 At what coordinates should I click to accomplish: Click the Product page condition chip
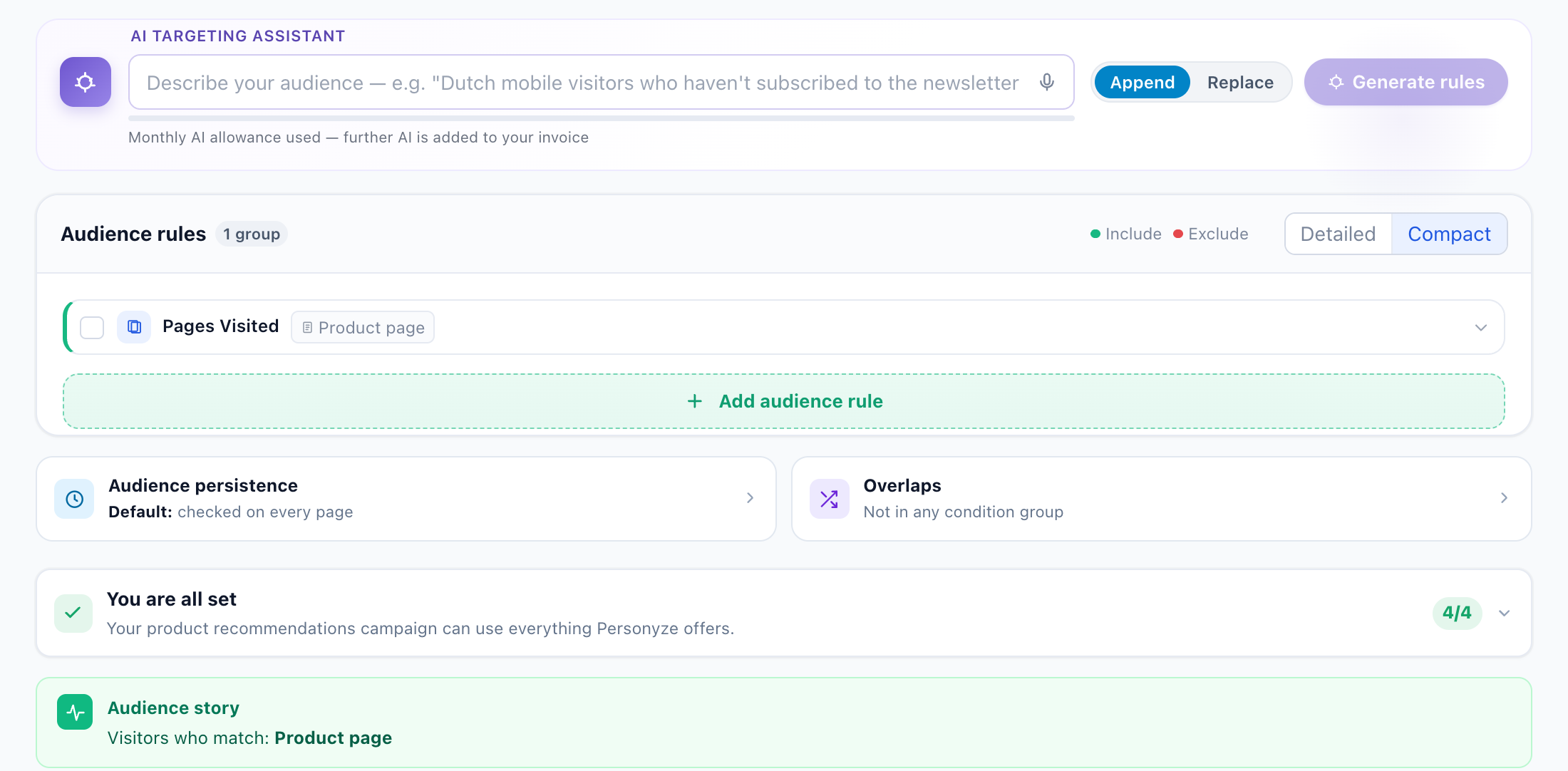point(363,327)
